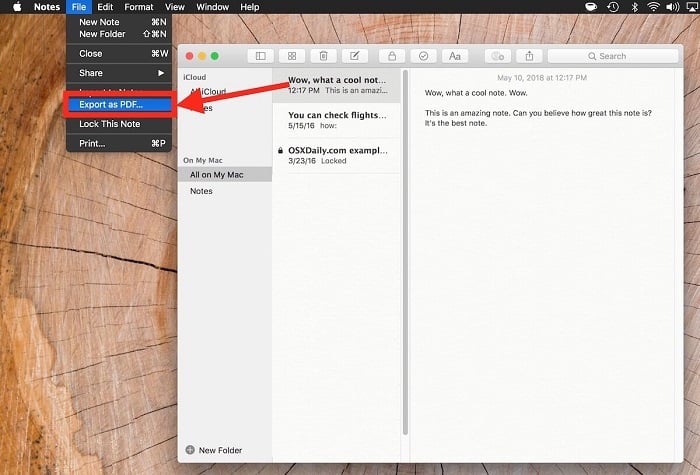
Task: Open the share icon in toolbar
Action: [529, 56]
